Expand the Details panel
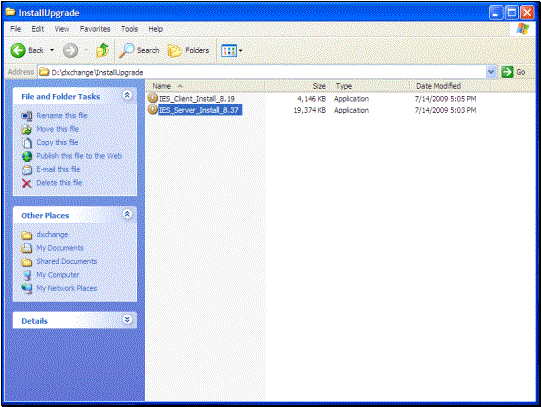 [x=127, y=320]
